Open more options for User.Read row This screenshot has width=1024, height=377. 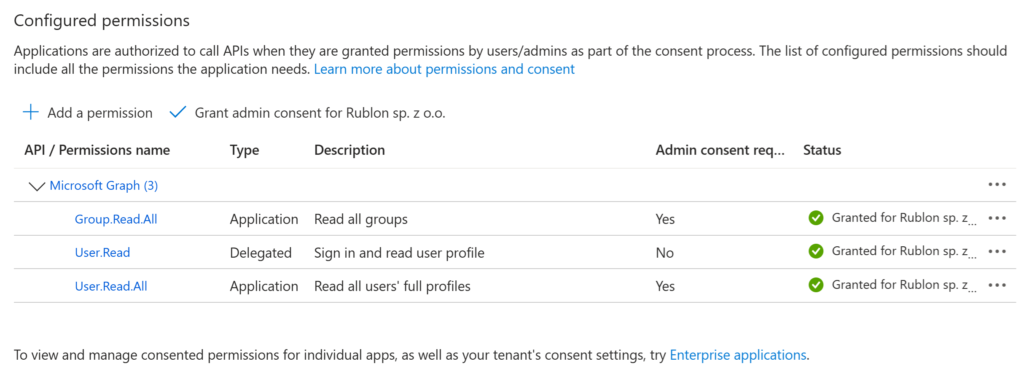997,252
